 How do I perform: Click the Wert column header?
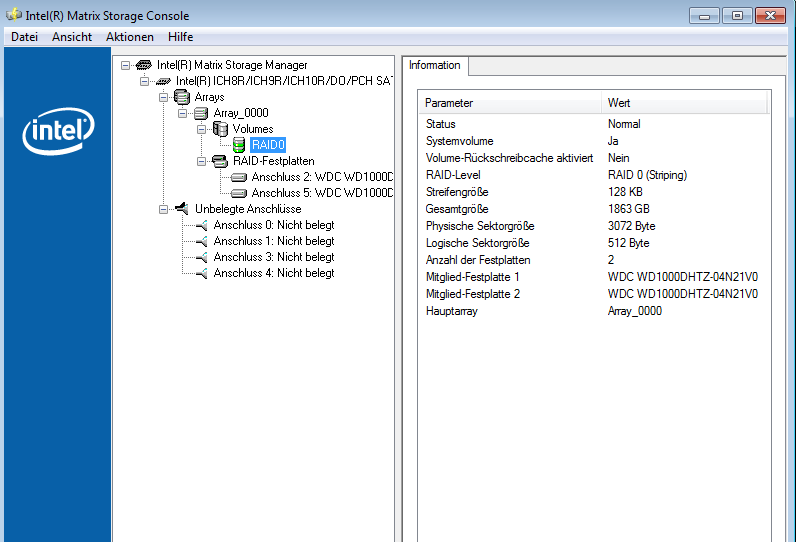coord(684,103)
